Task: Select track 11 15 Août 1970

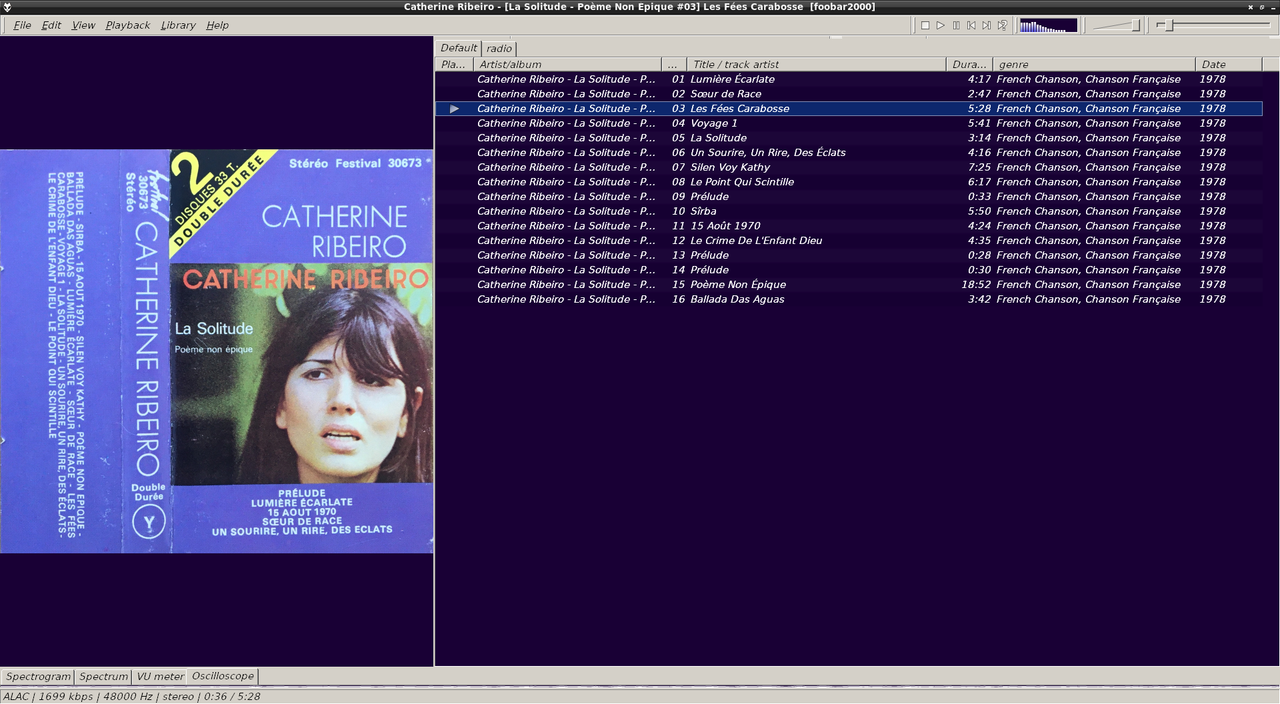Action: pos(849,226)
